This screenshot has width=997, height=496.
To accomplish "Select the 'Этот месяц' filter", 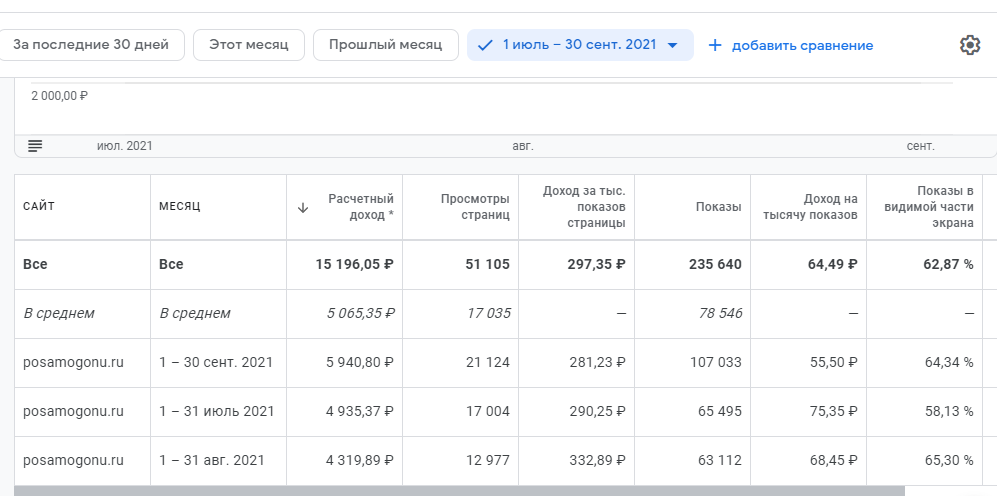I will 249,45.
